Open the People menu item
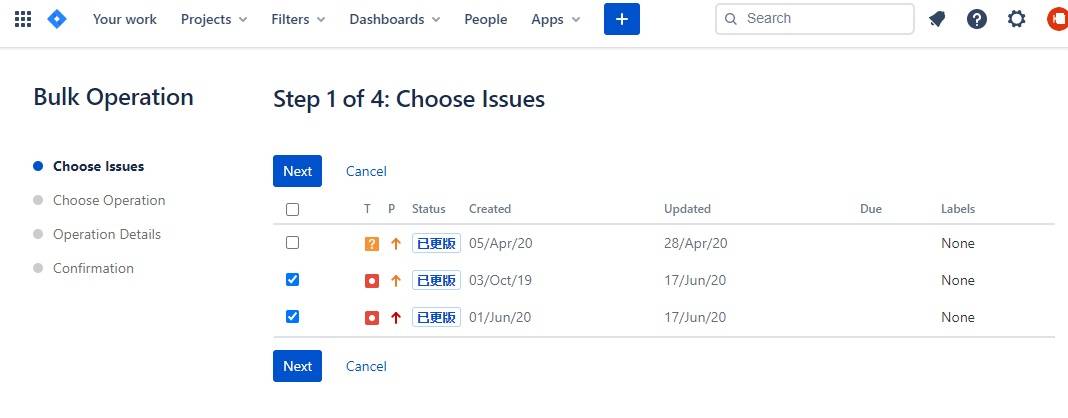 tap(486, 19)
